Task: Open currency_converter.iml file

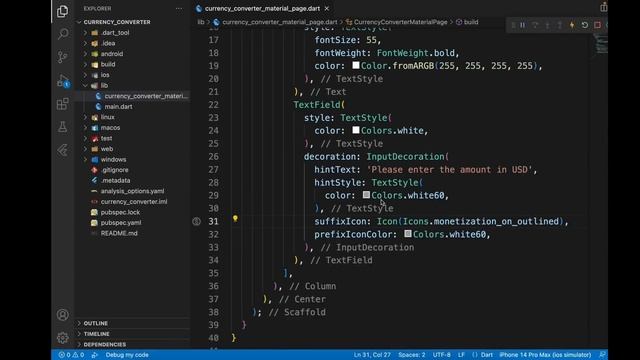Action: [133, 202]
